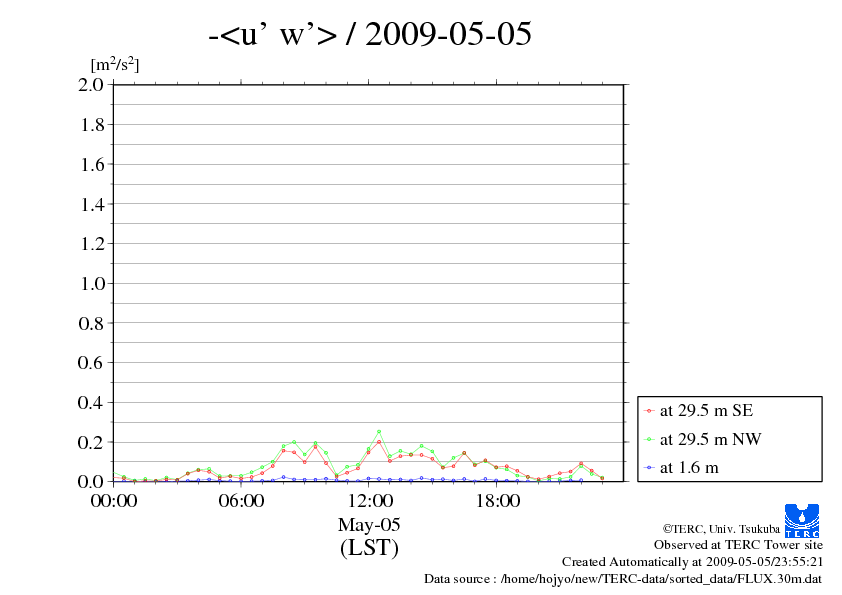Click the y-axis label 0.2
The image size is (842, 595).
point(91,442)
